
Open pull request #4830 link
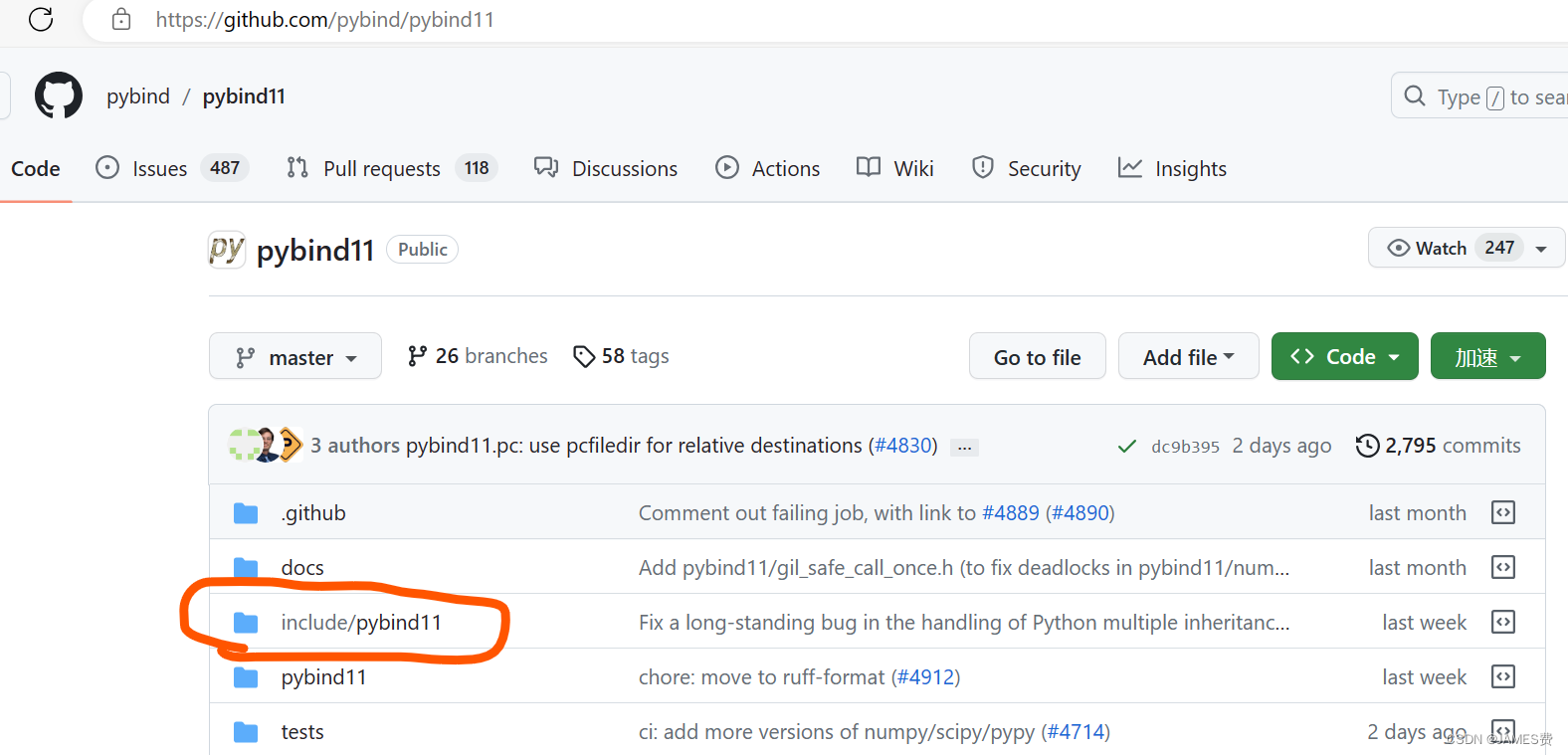tap(903, 446)
